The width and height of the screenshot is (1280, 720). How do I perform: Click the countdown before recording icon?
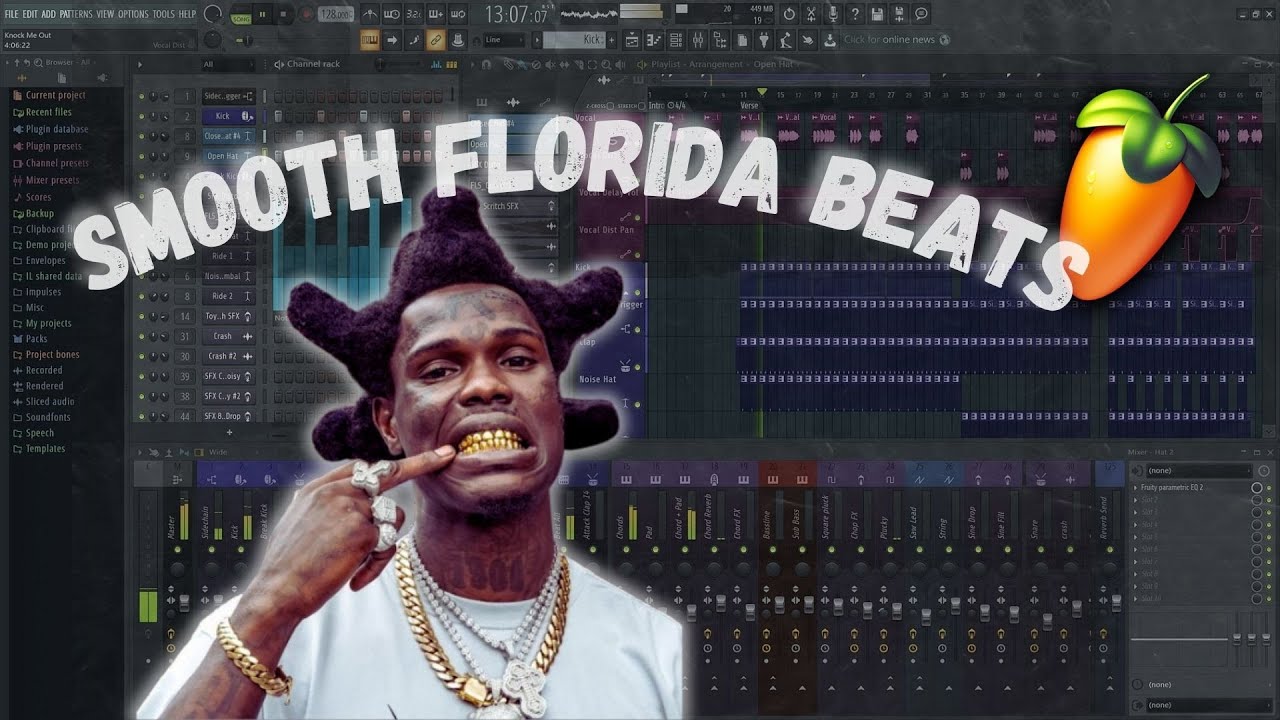pyautogui.click(x=414, y=14)
